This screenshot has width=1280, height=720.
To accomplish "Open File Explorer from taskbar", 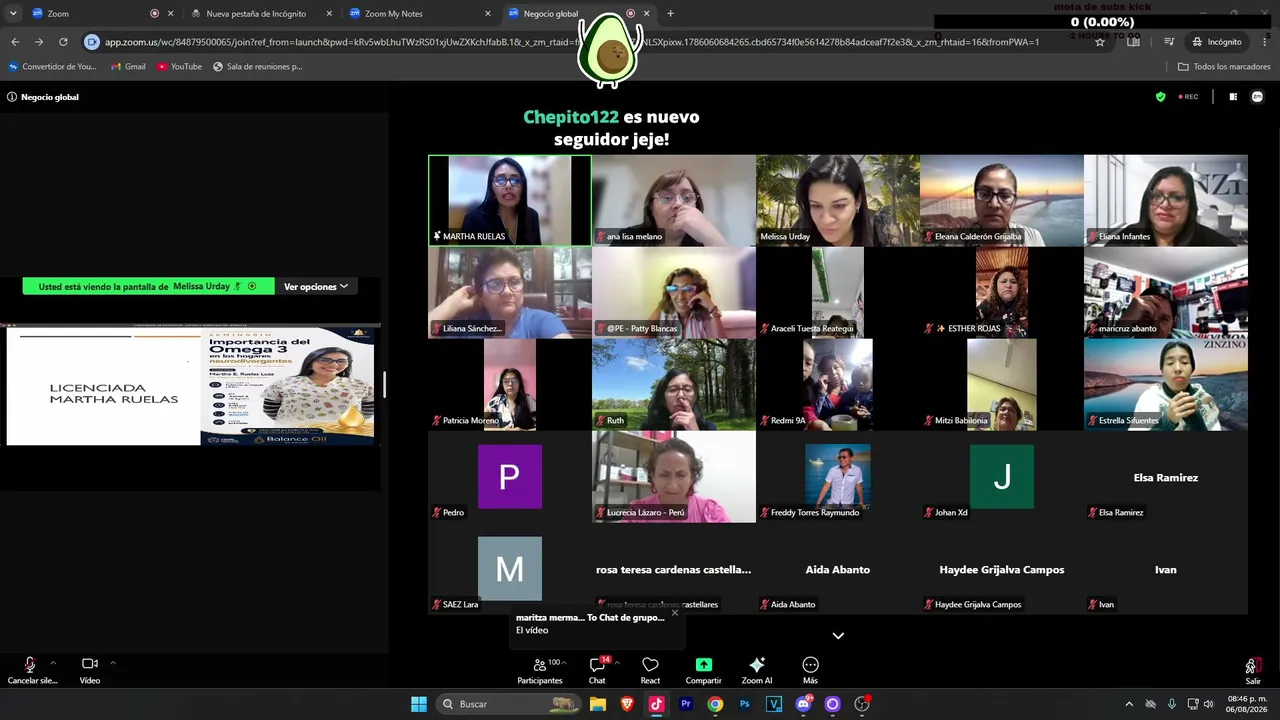I will [598, 704].
